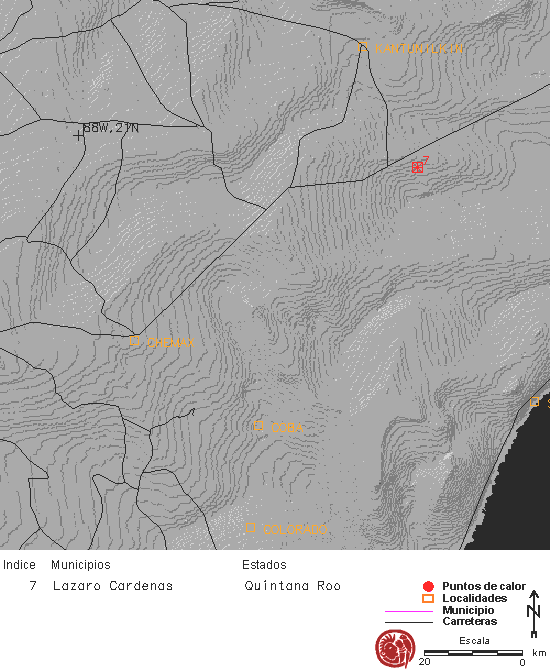Select the Kantunilkin locality square marker
This screenshot has width=550, height=670.
click(x=363, y=46)
